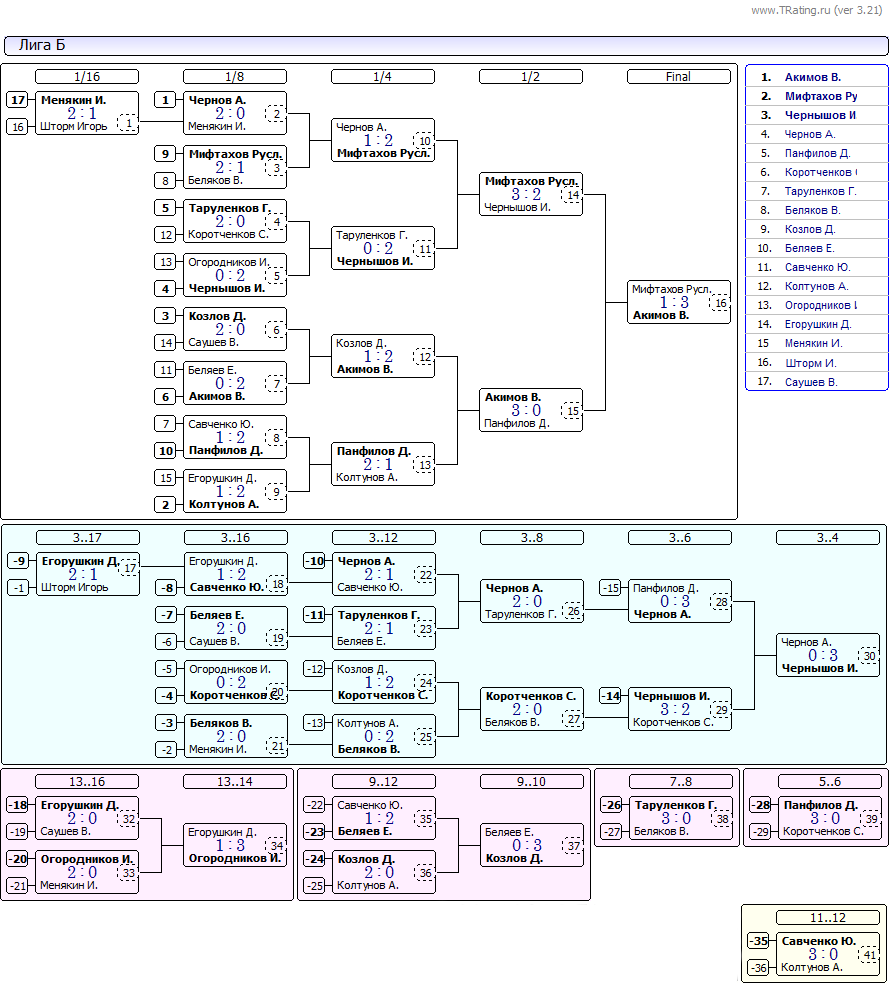Click score "0 : 3" of Чернов–Чернышов 3..4 match
893x986 pixels.
tap(823, 655)
